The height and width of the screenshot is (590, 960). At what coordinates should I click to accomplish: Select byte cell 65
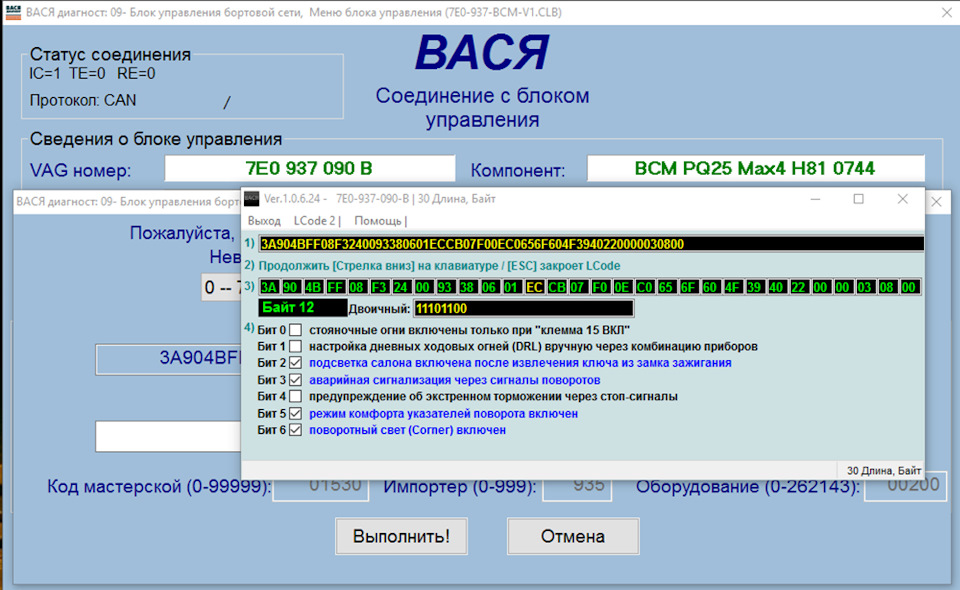tap(666, 287)
